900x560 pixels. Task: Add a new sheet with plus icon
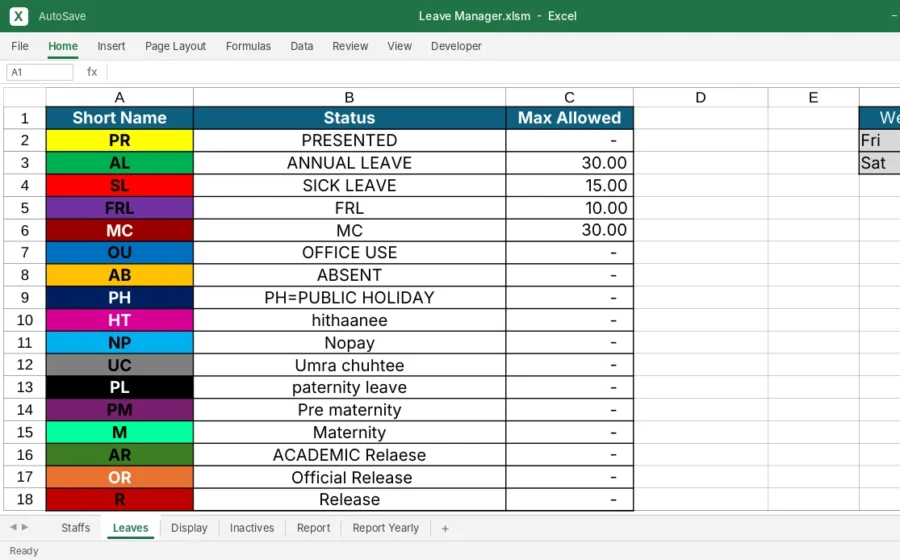point(445,528)
